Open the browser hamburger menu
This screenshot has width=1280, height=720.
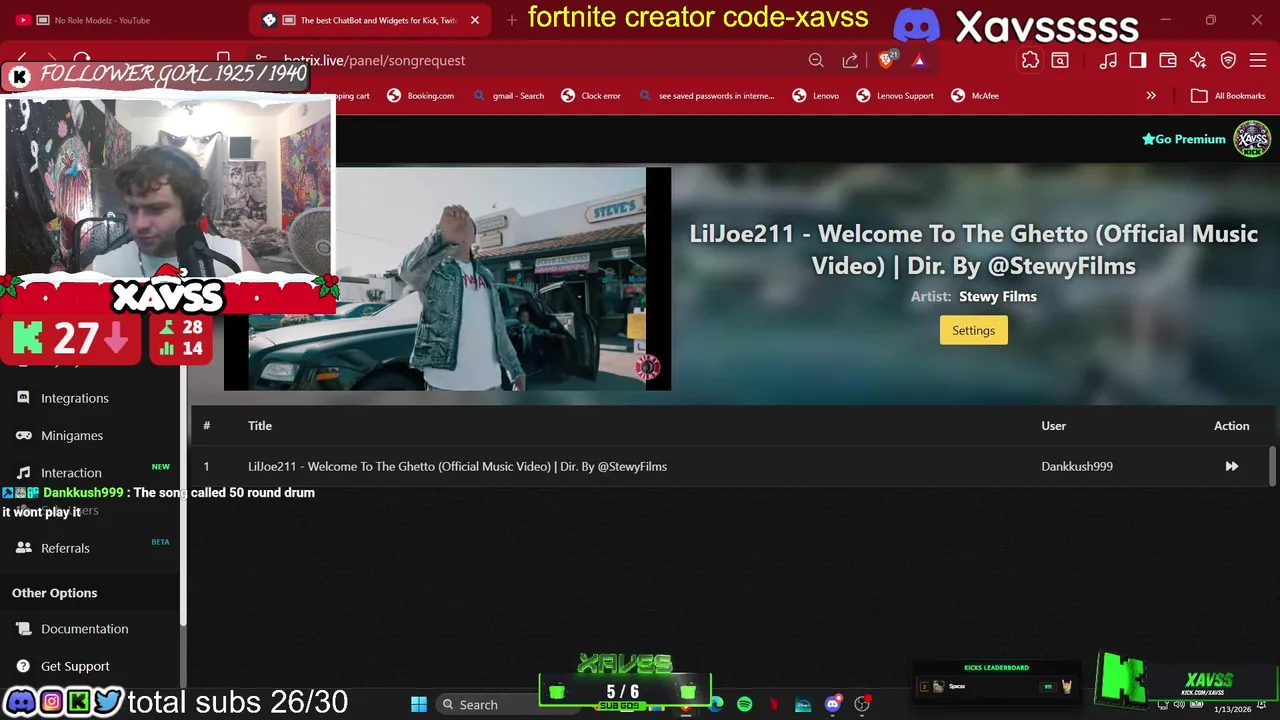[1259, 60]
